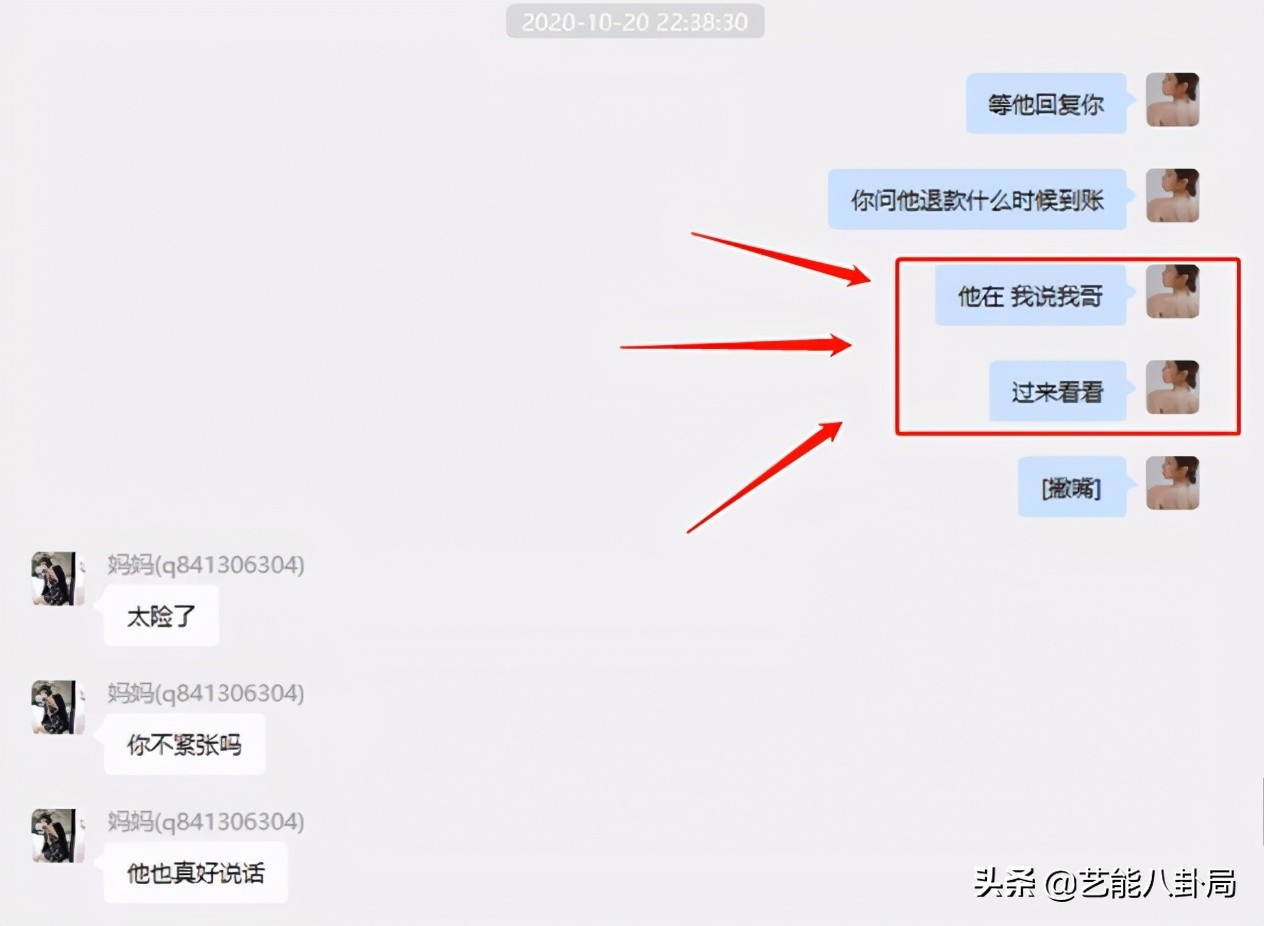Select the "你问他退款什么时候到账" message bubble
This screenshot has width=1264, height=926.
click(x=977, y=199)
